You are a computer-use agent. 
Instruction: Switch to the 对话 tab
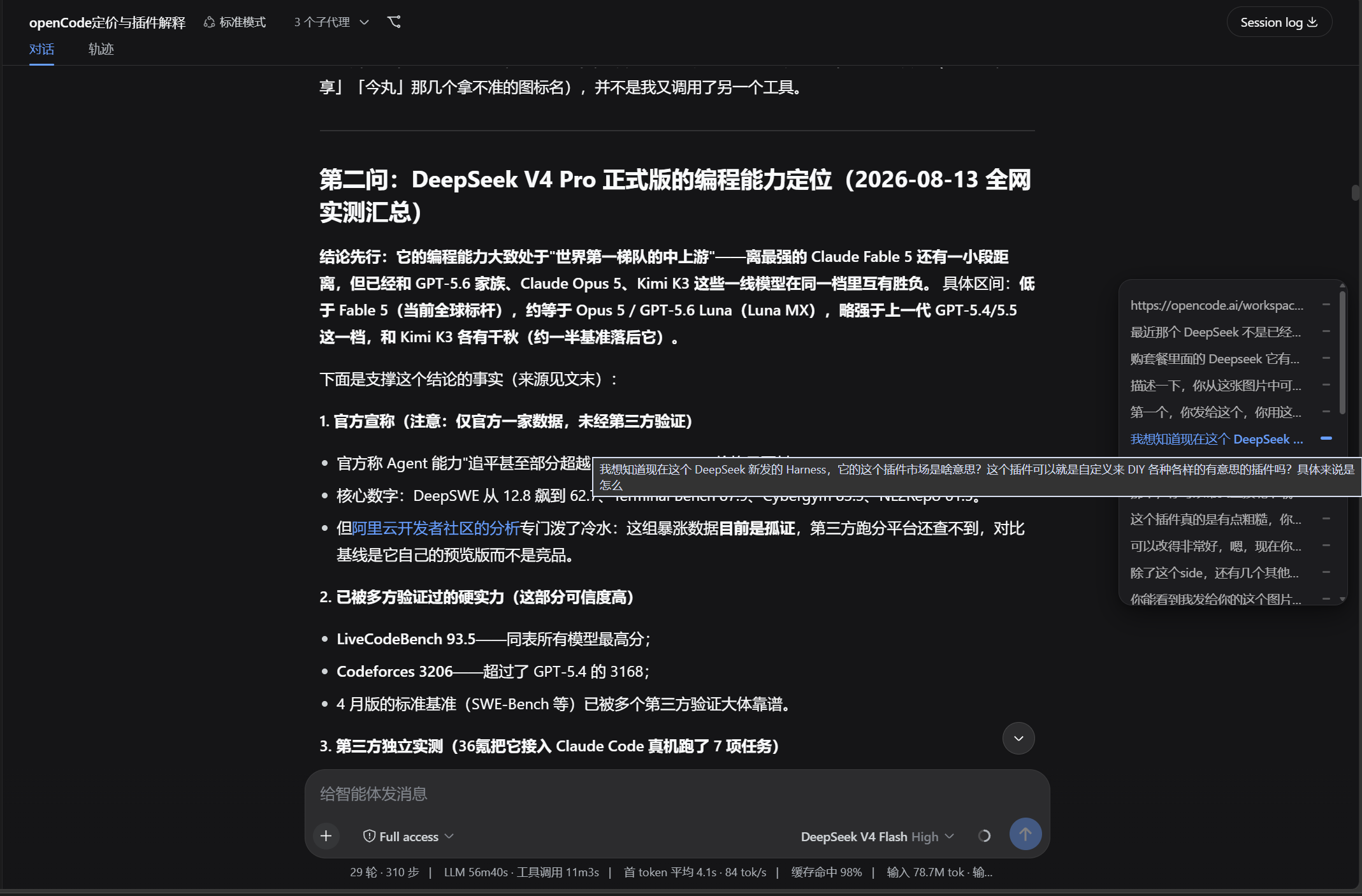point(41,49)
